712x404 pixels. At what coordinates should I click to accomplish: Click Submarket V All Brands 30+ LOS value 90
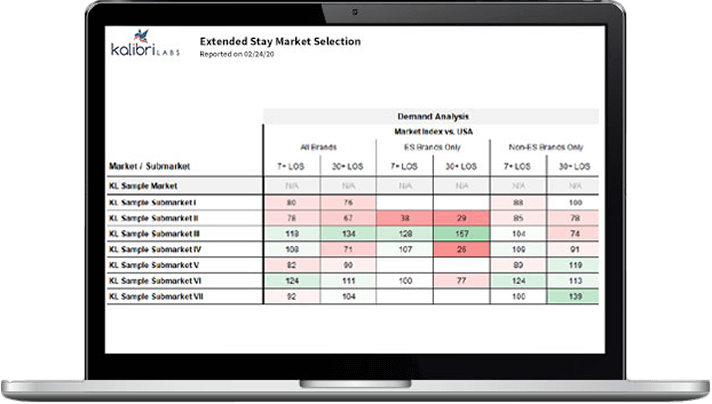pos(348,265)
